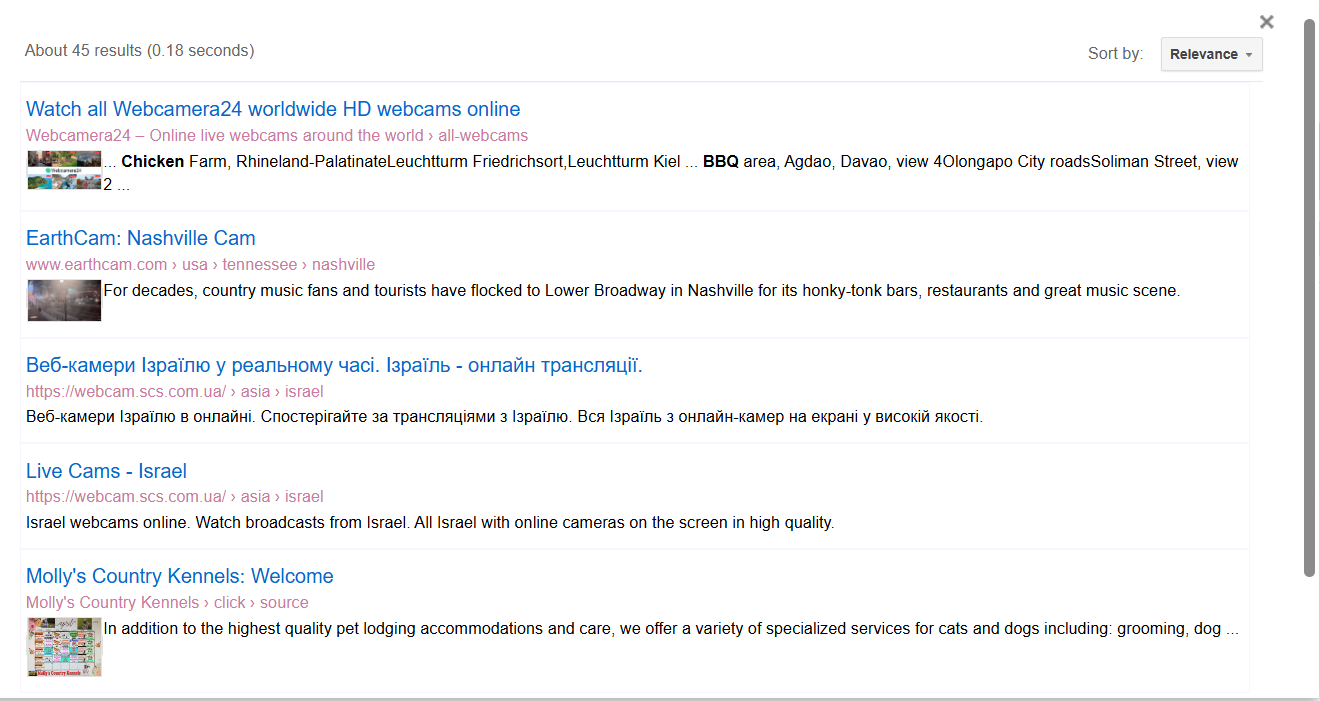Click the Webcamera24 result thumbnail image
1320x701 pixels.
click(64, 170)
